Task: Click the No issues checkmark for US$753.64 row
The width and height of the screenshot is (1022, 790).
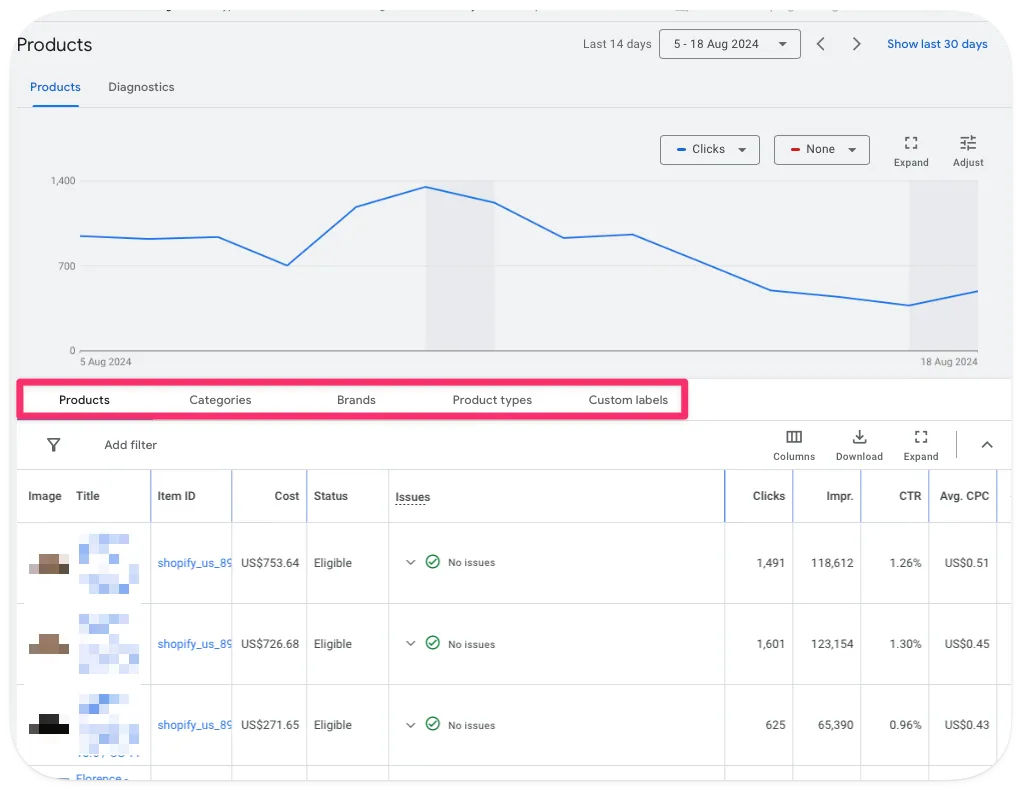Action: pyautogui.click(x=432, y=562)
